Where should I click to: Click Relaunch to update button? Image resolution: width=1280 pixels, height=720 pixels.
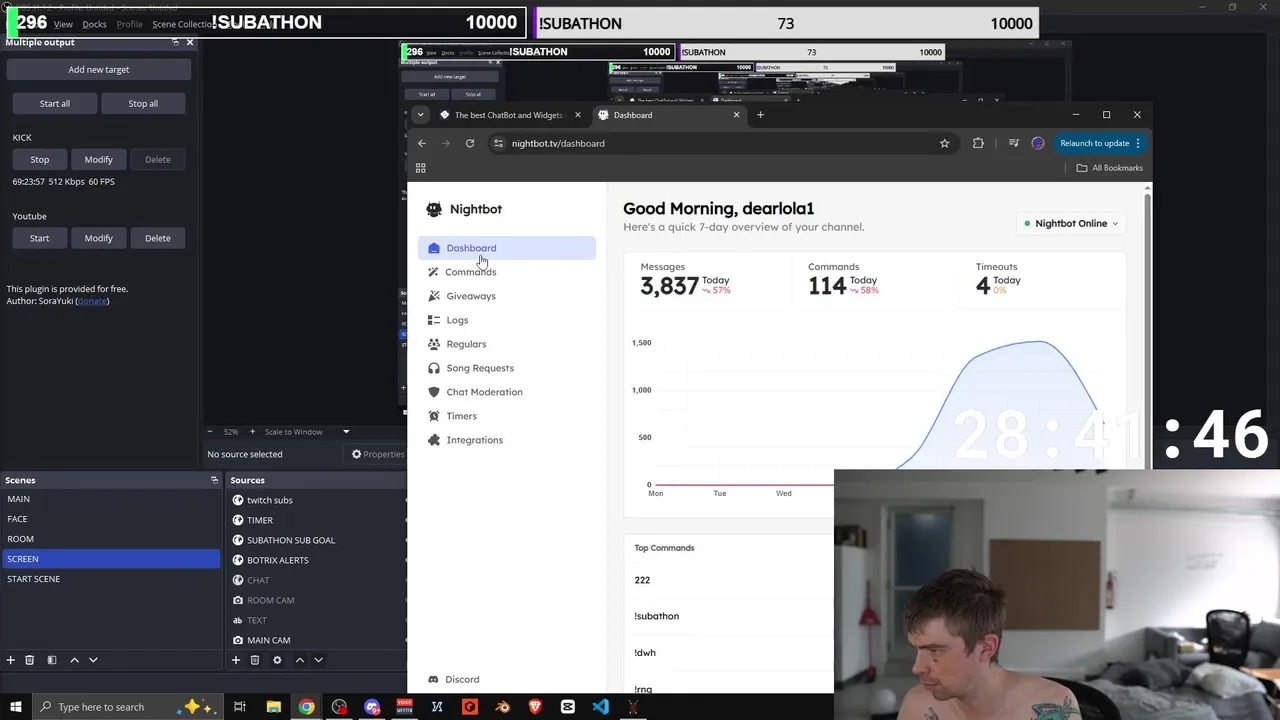click(x=1095, y=143)
